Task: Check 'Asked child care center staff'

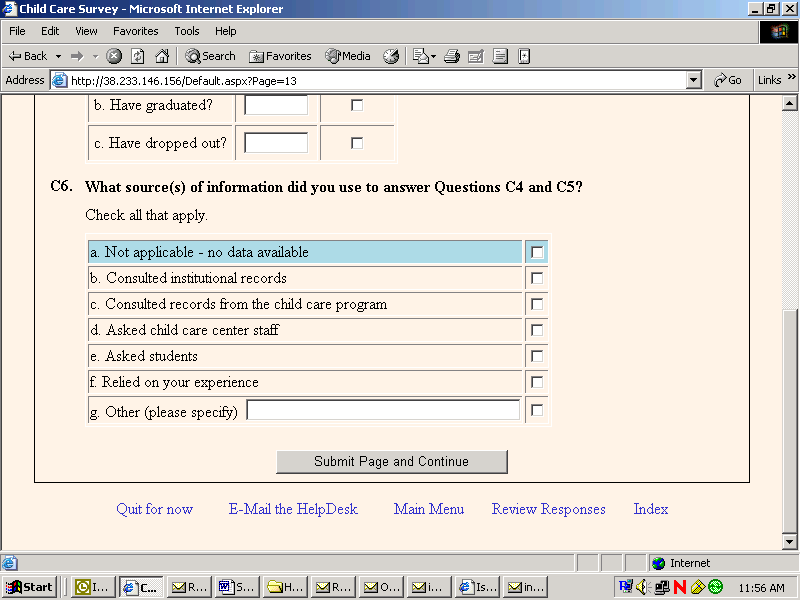Action: tap(537, 330)
